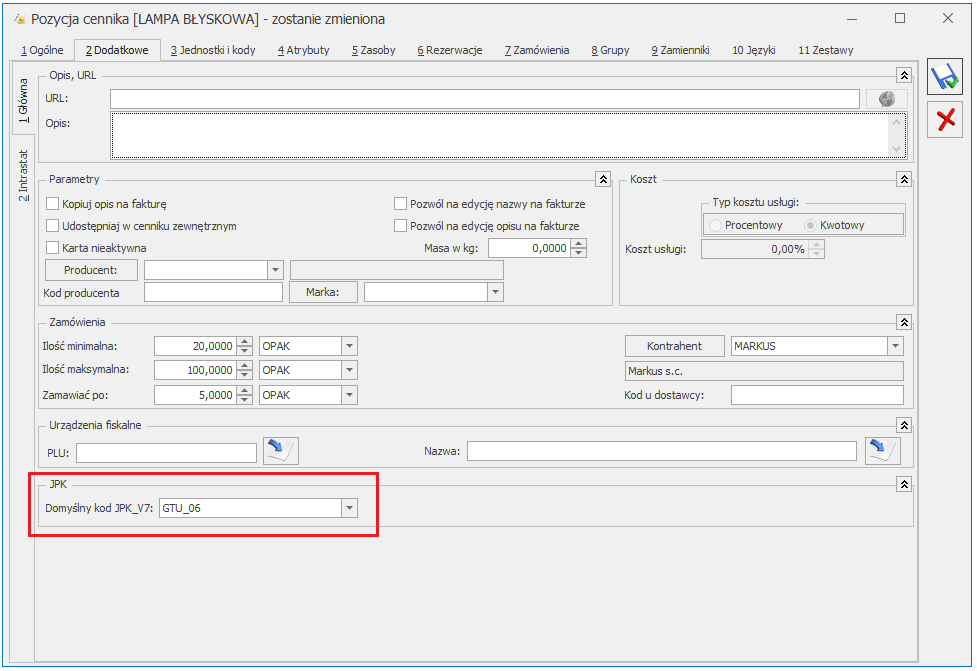Collapse the Opis, URL section
The width and height of the screenshot is (977, 671).
(x=904, y=75)
